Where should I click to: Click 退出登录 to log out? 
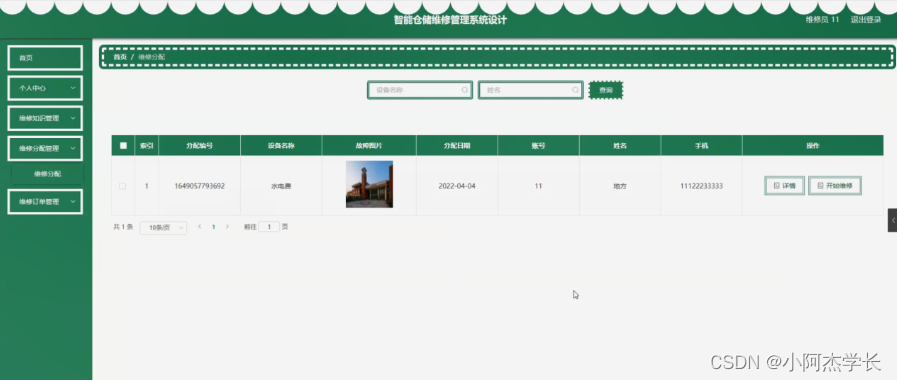[866, 19]
